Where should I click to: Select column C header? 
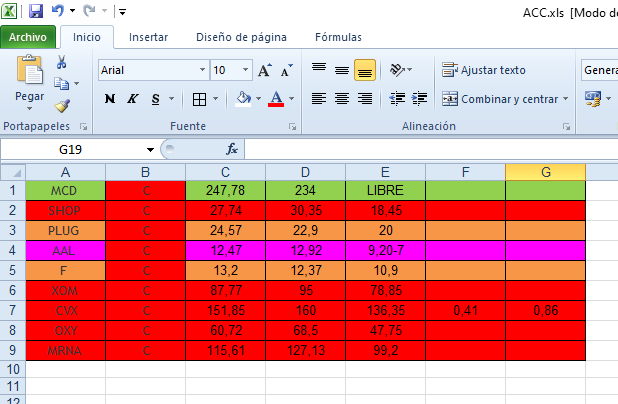coord(225,173)
